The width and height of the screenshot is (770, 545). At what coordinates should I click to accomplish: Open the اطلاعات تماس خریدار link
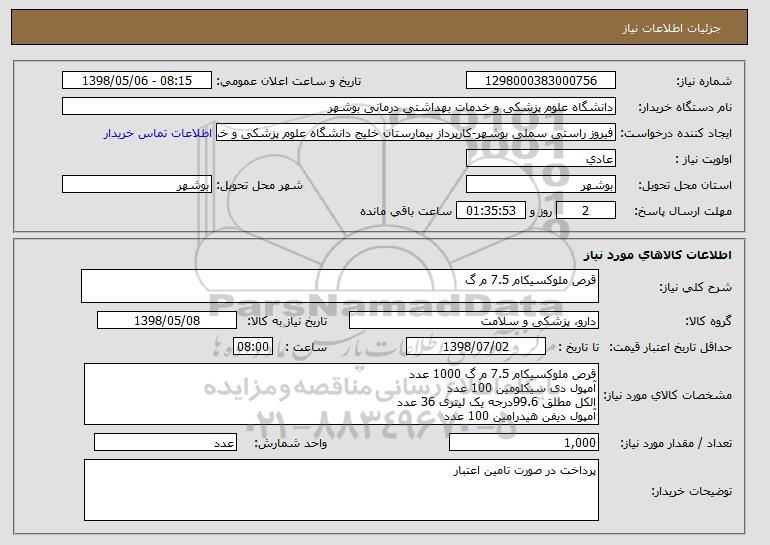pyautogui.click(x=158, y=134)
